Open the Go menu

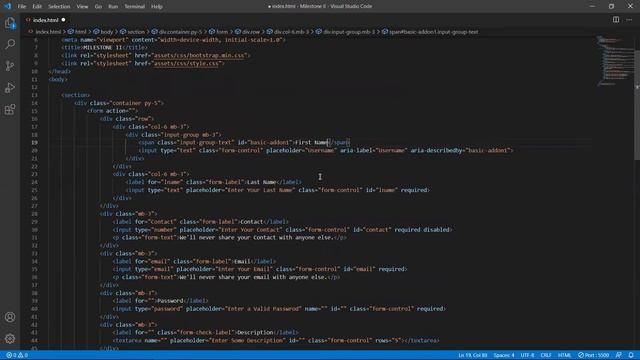click(x=98, y=7)
